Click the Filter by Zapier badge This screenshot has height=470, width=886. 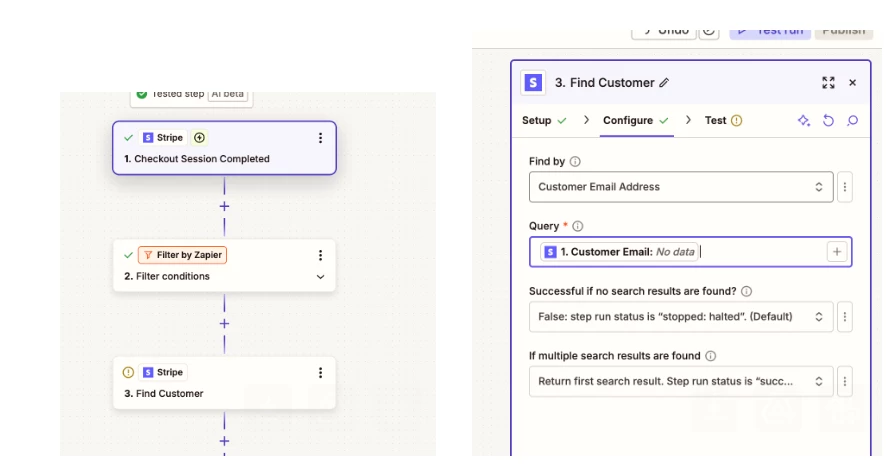click(x=183, y=255)
